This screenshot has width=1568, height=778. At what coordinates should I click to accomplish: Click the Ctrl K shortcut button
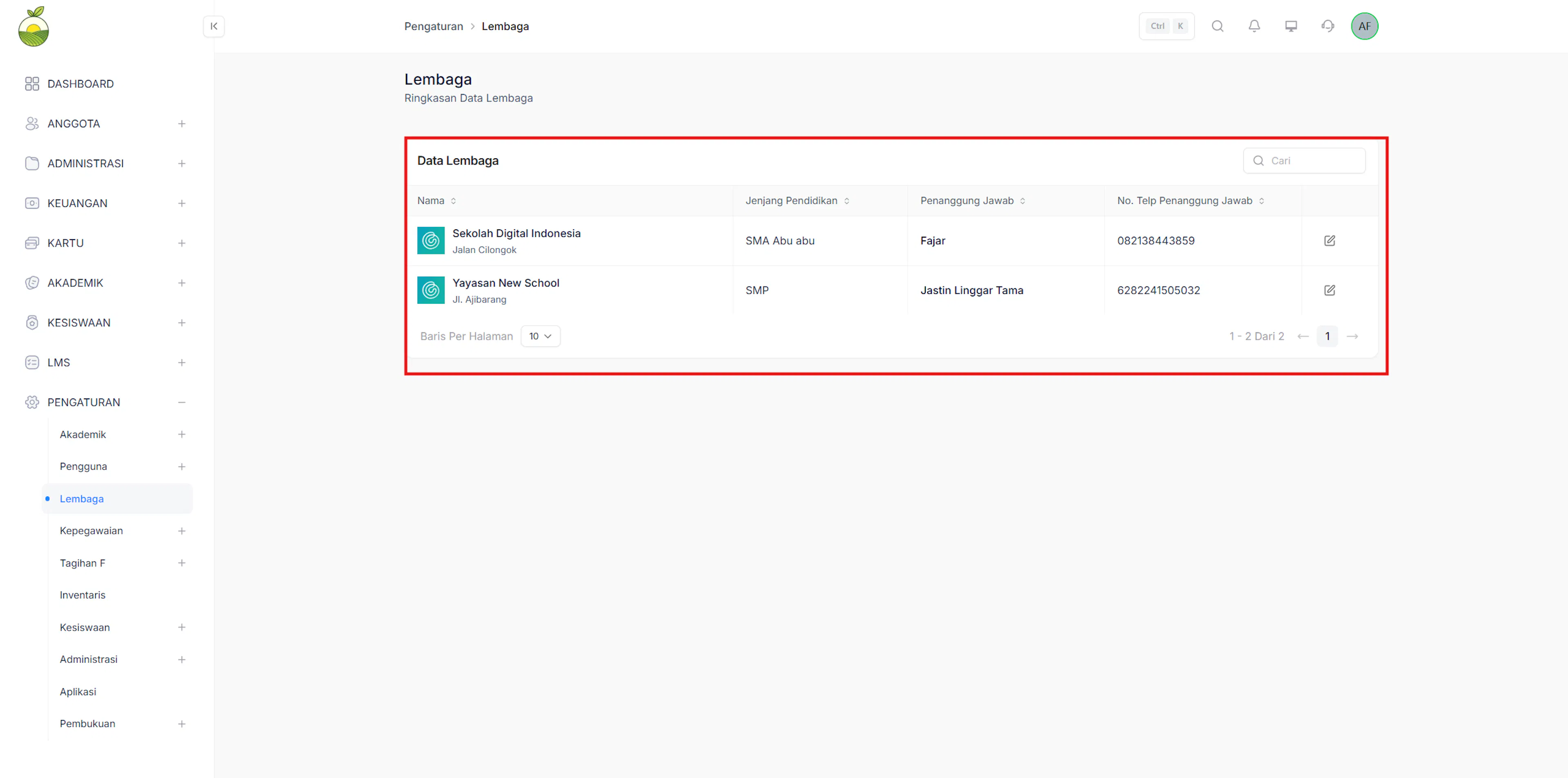click(1166, 26)
